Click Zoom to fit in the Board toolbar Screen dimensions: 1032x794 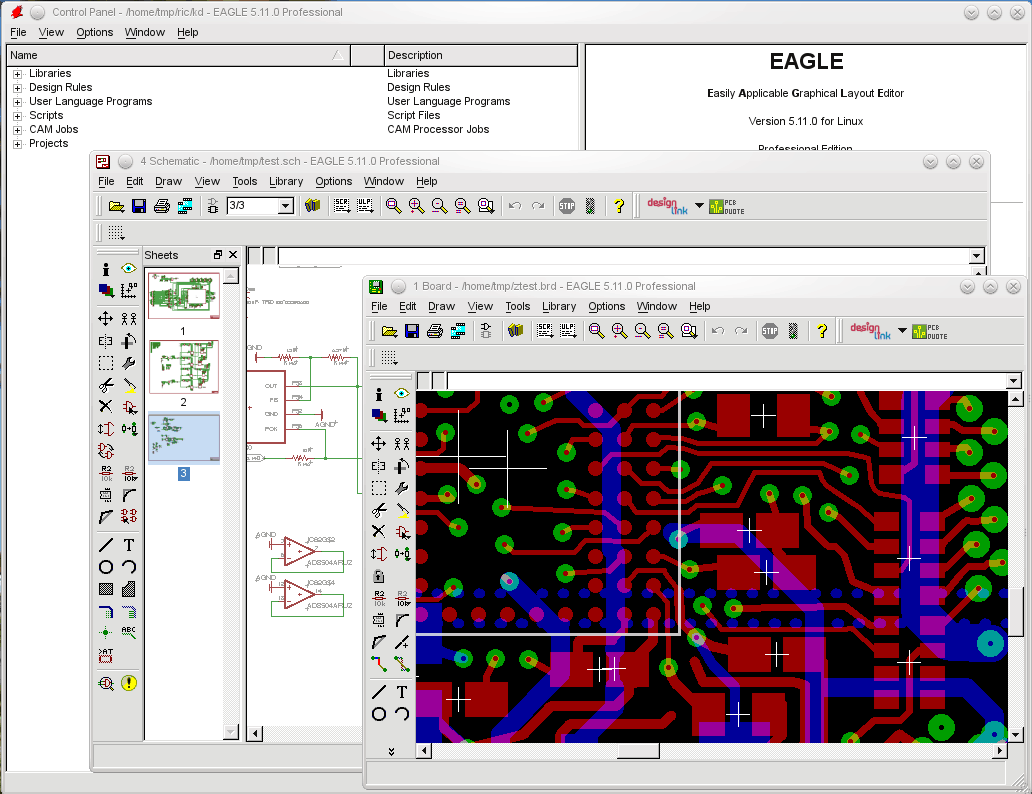coord(596,331)
